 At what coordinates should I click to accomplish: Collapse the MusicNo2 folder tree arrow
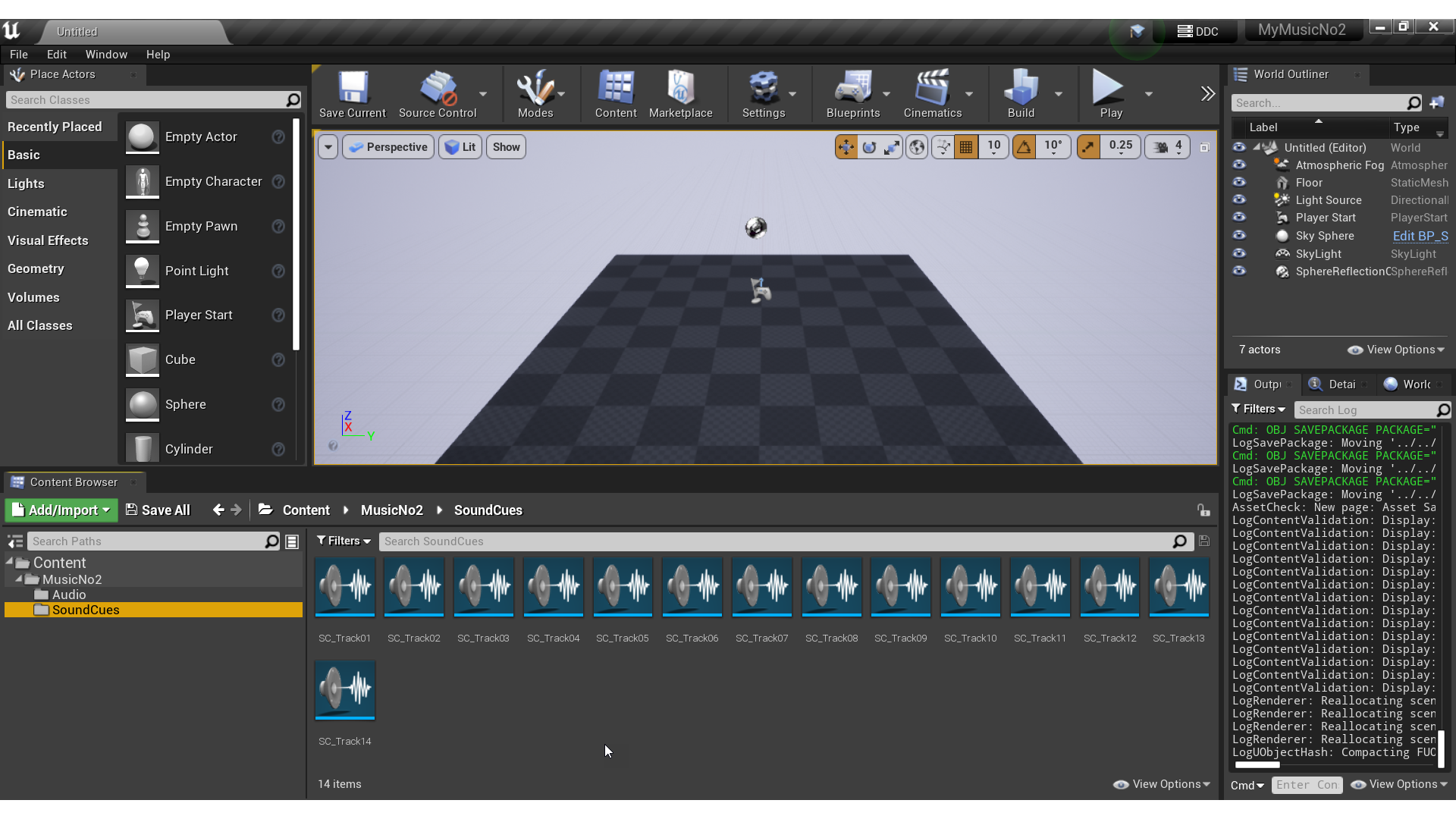19,579
